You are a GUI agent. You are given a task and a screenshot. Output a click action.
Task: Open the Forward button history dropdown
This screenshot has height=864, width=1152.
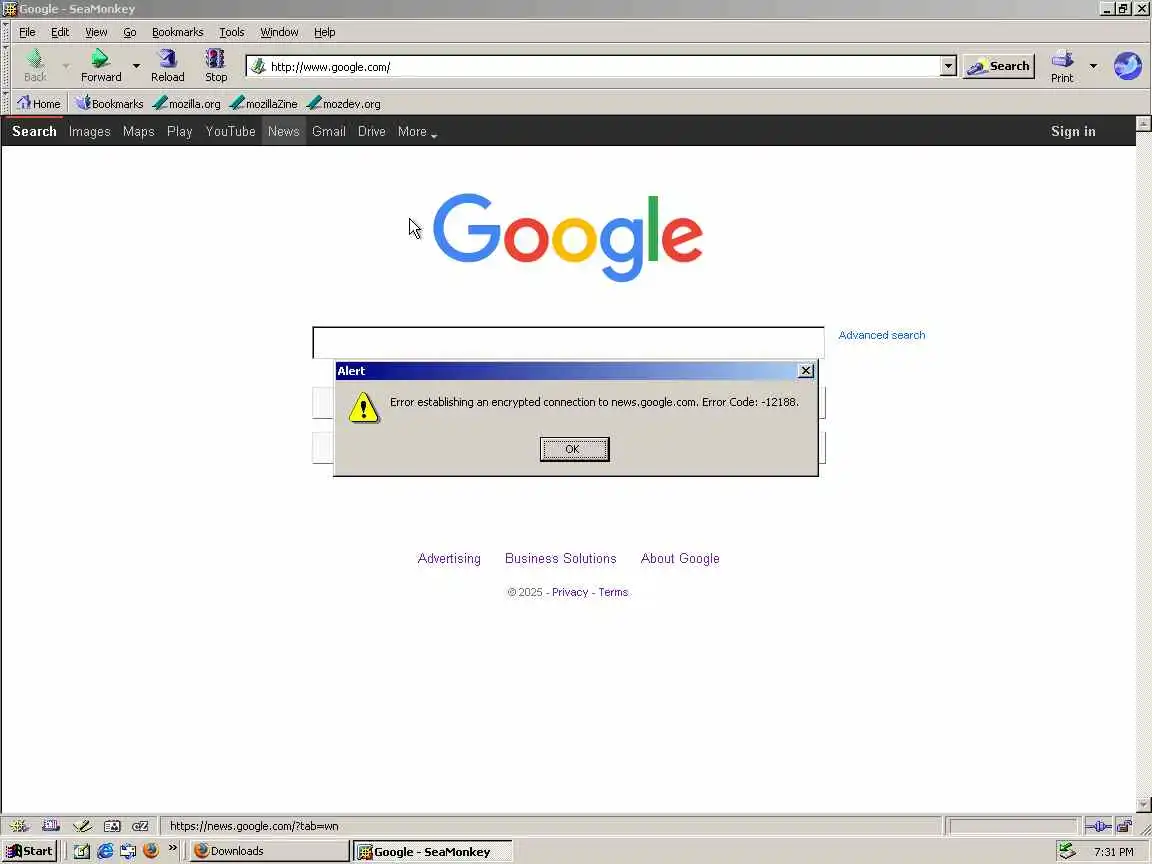pyautogui.click(x=136, y=66)
